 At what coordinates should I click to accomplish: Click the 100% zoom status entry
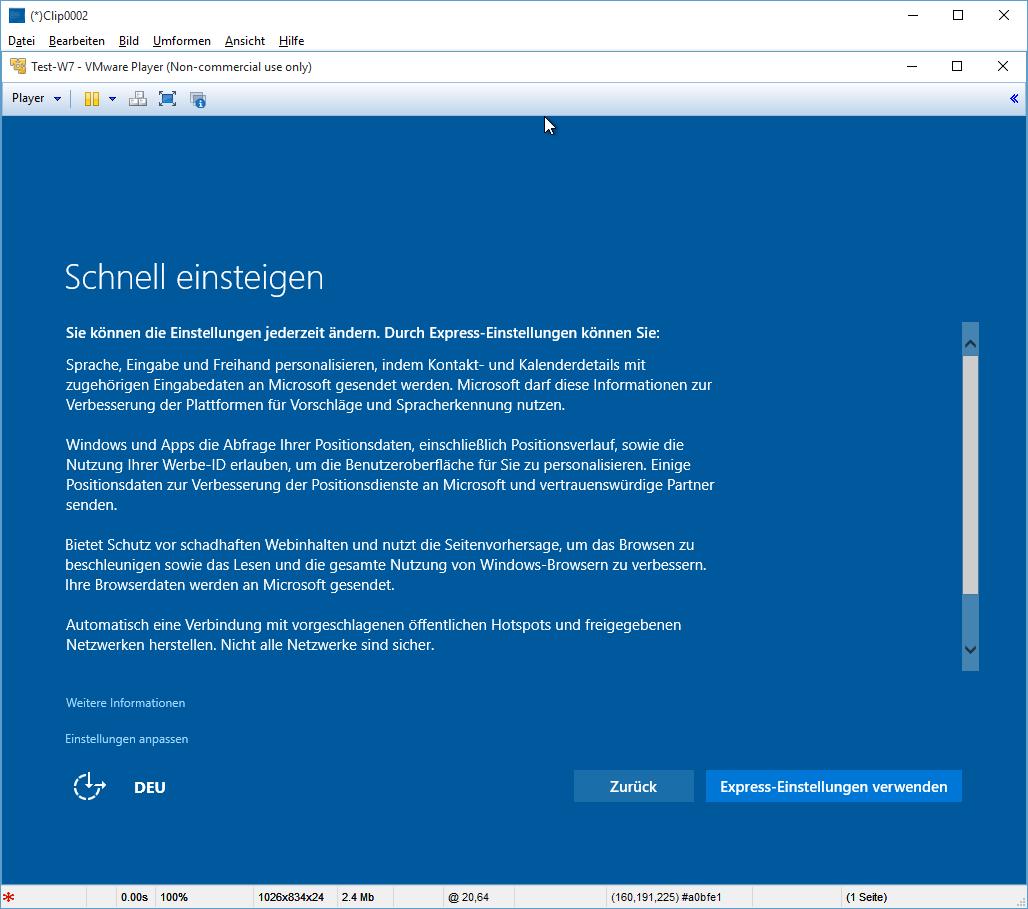point(174,897)
